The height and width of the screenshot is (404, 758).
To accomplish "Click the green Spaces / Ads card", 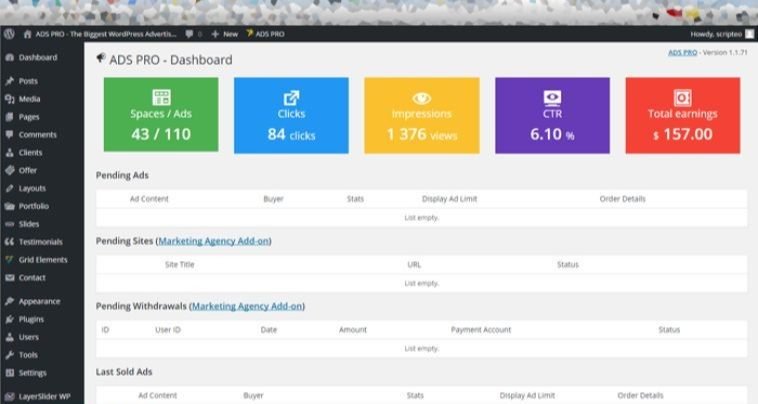I will (x=161, y=115).
